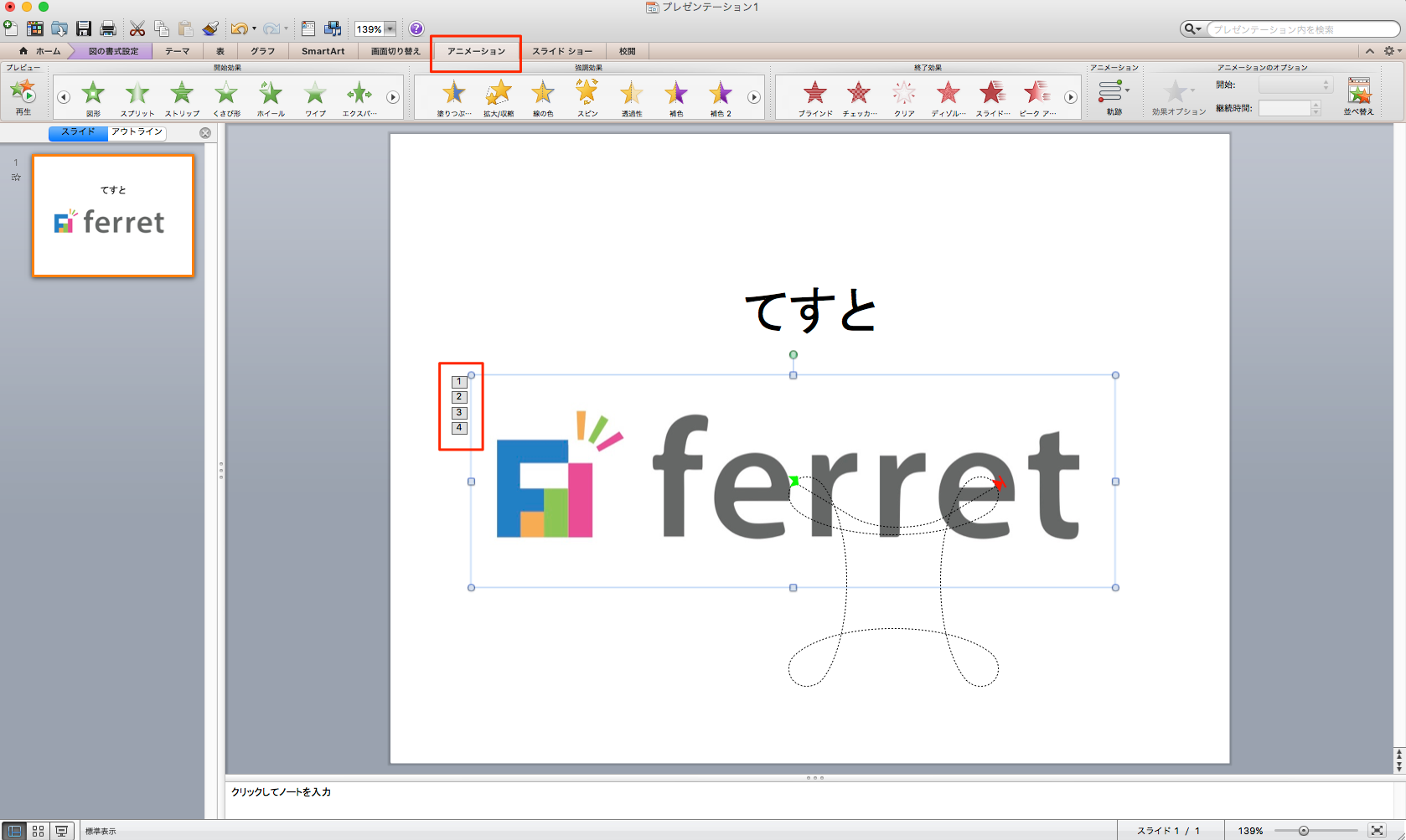Apply the スライドアウト exit effect
This screenshot has height=840, width=1406.
pos(993,98)
